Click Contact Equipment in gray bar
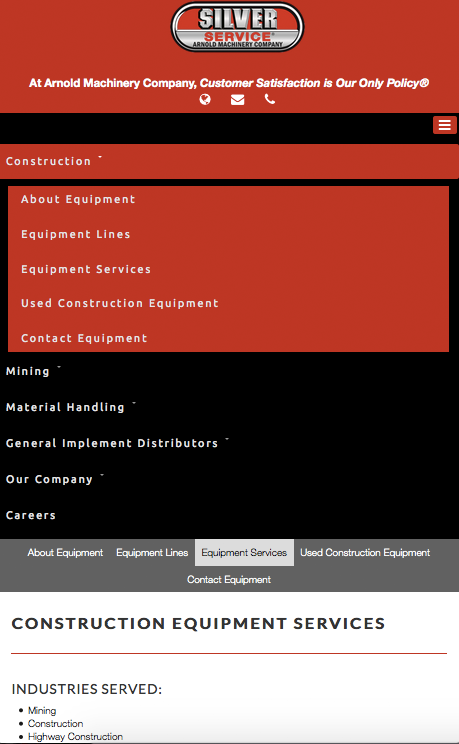 (229, 579)
